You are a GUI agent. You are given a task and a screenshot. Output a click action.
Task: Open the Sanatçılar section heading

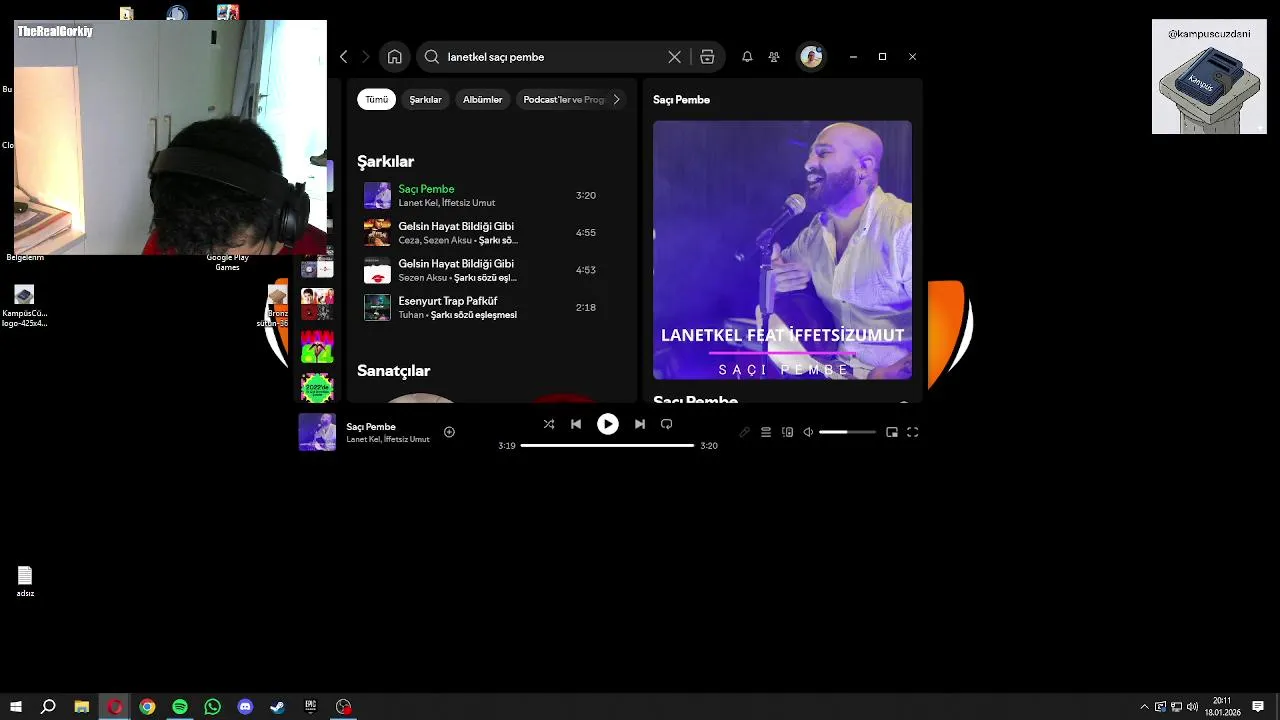point(393,371)
